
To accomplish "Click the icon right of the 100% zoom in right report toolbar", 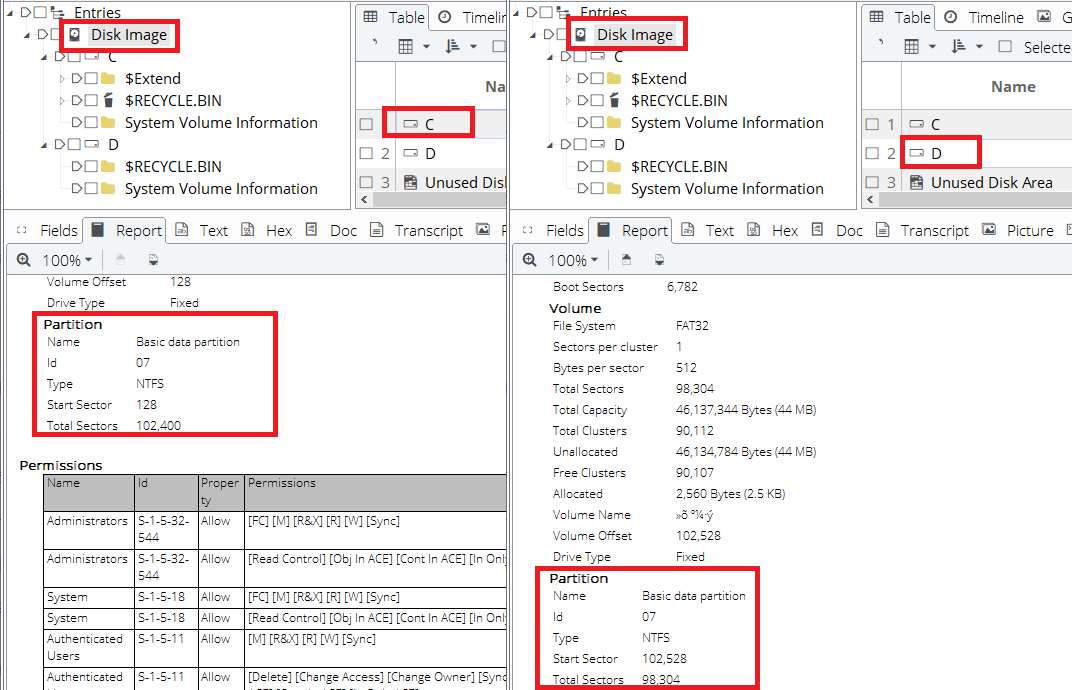I will 625,260.
